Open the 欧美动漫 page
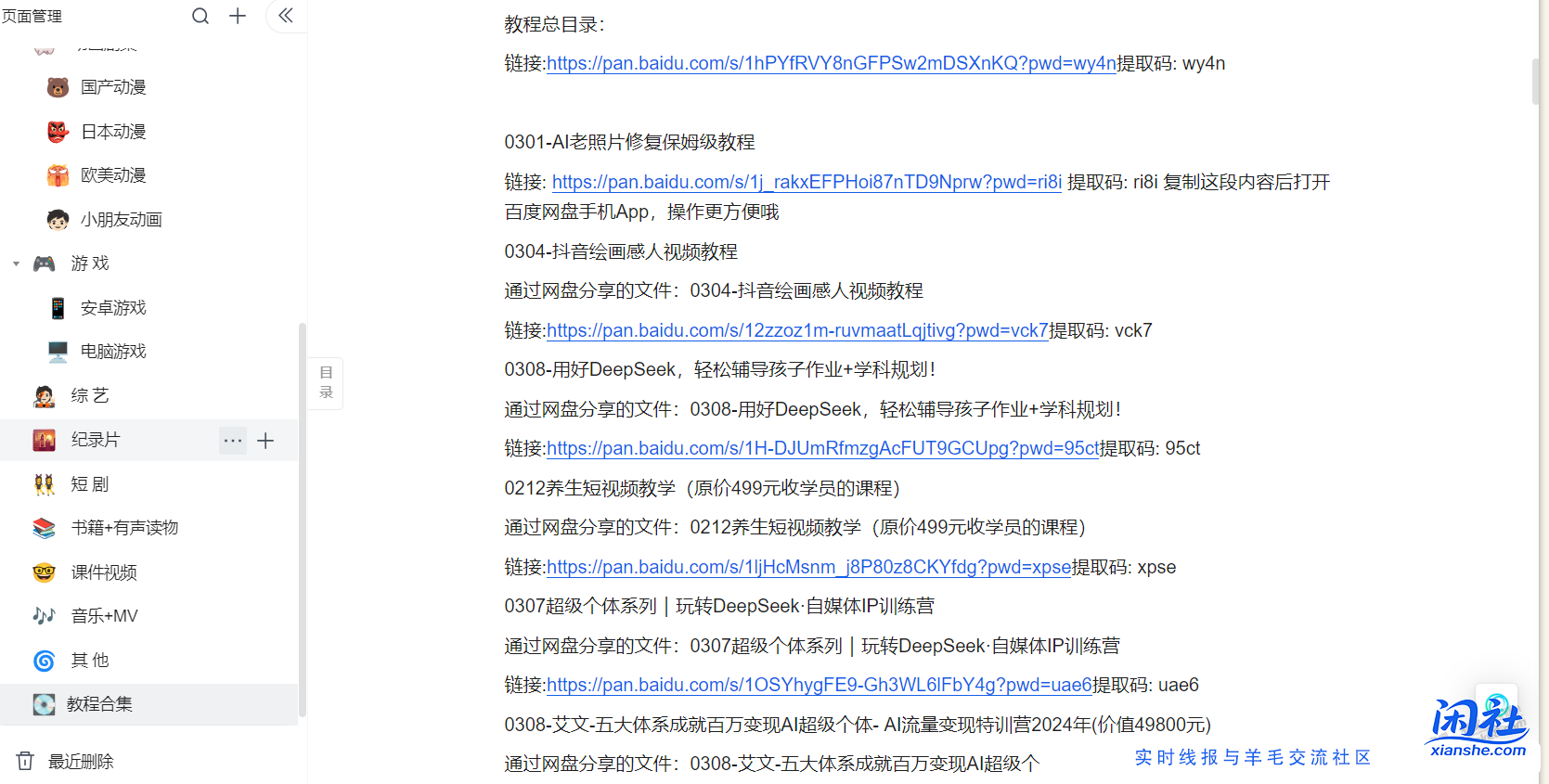 (113, 175)
